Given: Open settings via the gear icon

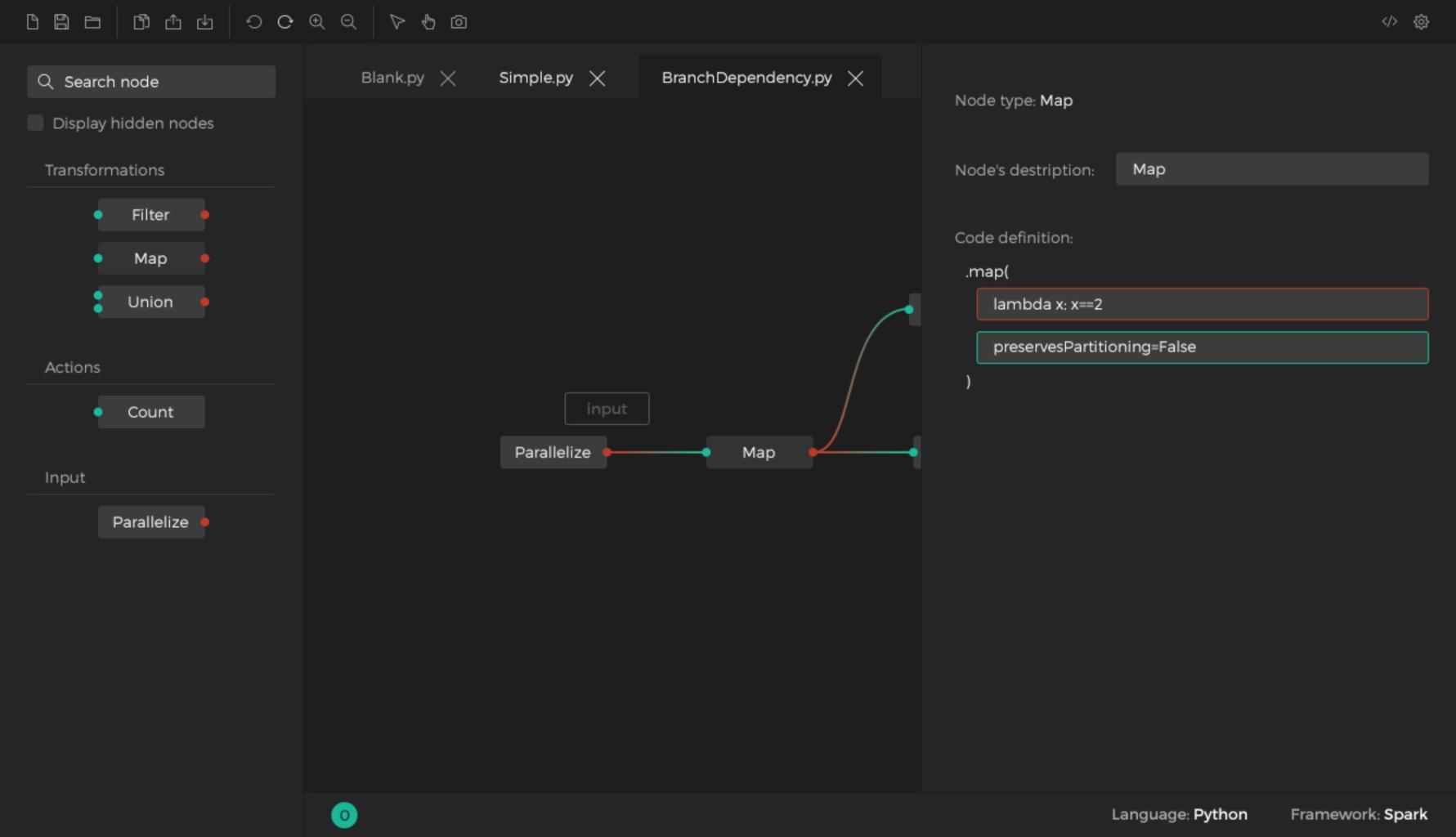Looking at the screenshot, I should point(1422,22).
